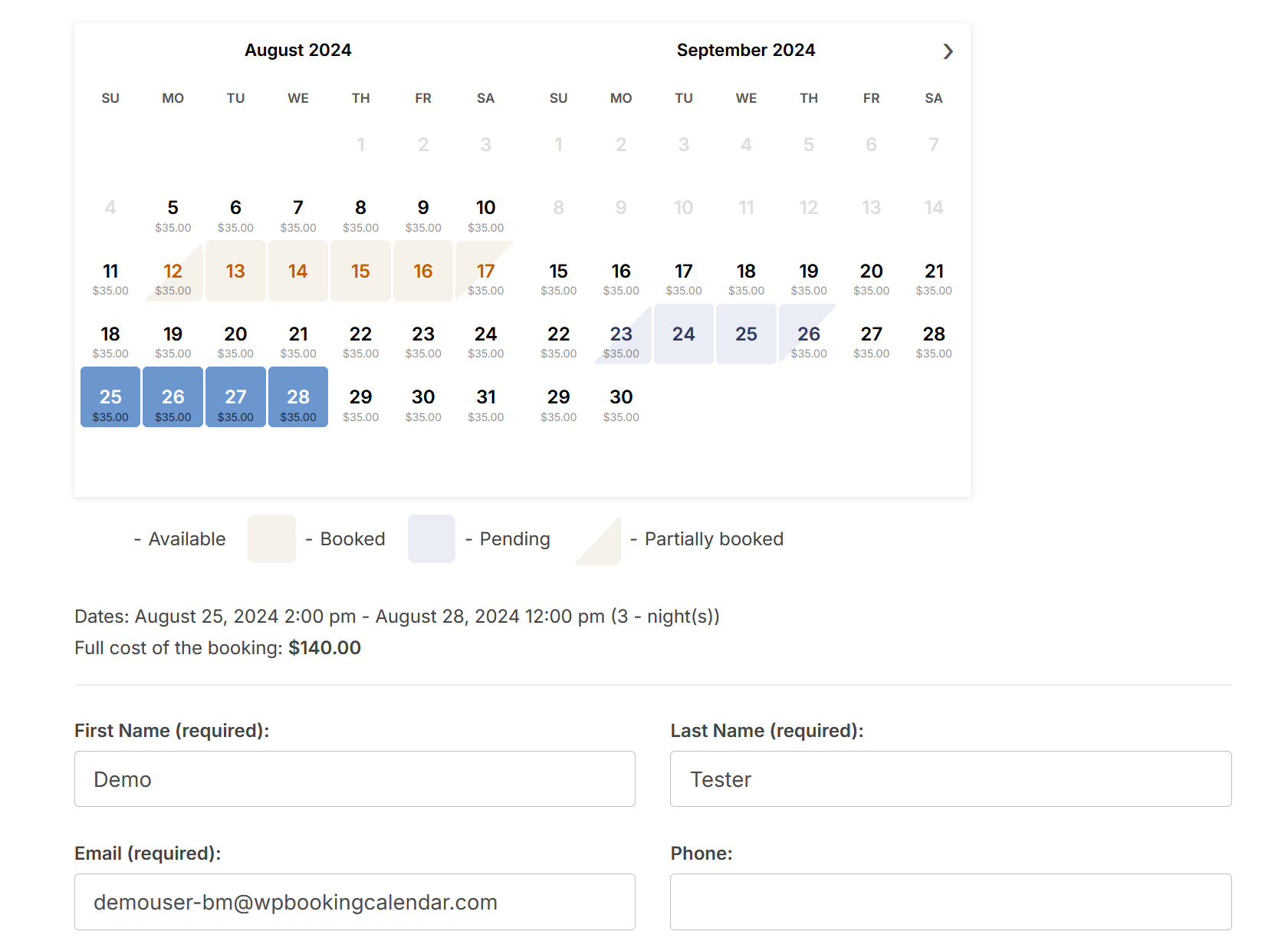
Task: Click partially booked date August 17
Action: click(x=485, y=276)
